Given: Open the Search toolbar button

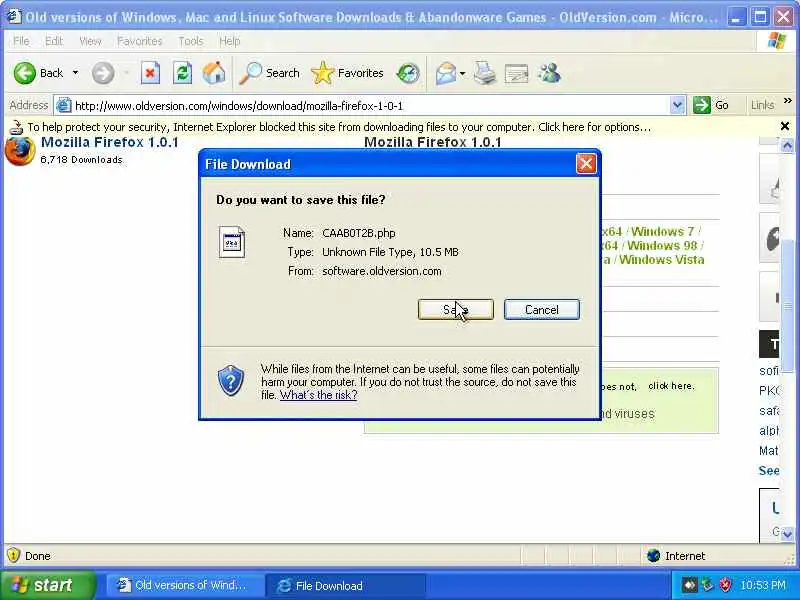Looking at the screenshot, I should pos(269,73).
